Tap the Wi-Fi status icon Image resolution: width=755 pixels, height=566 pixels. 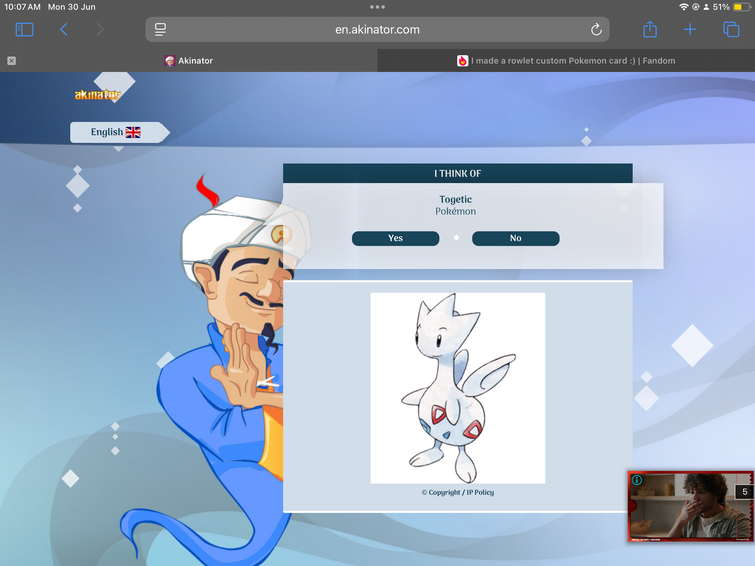point(683,7)
